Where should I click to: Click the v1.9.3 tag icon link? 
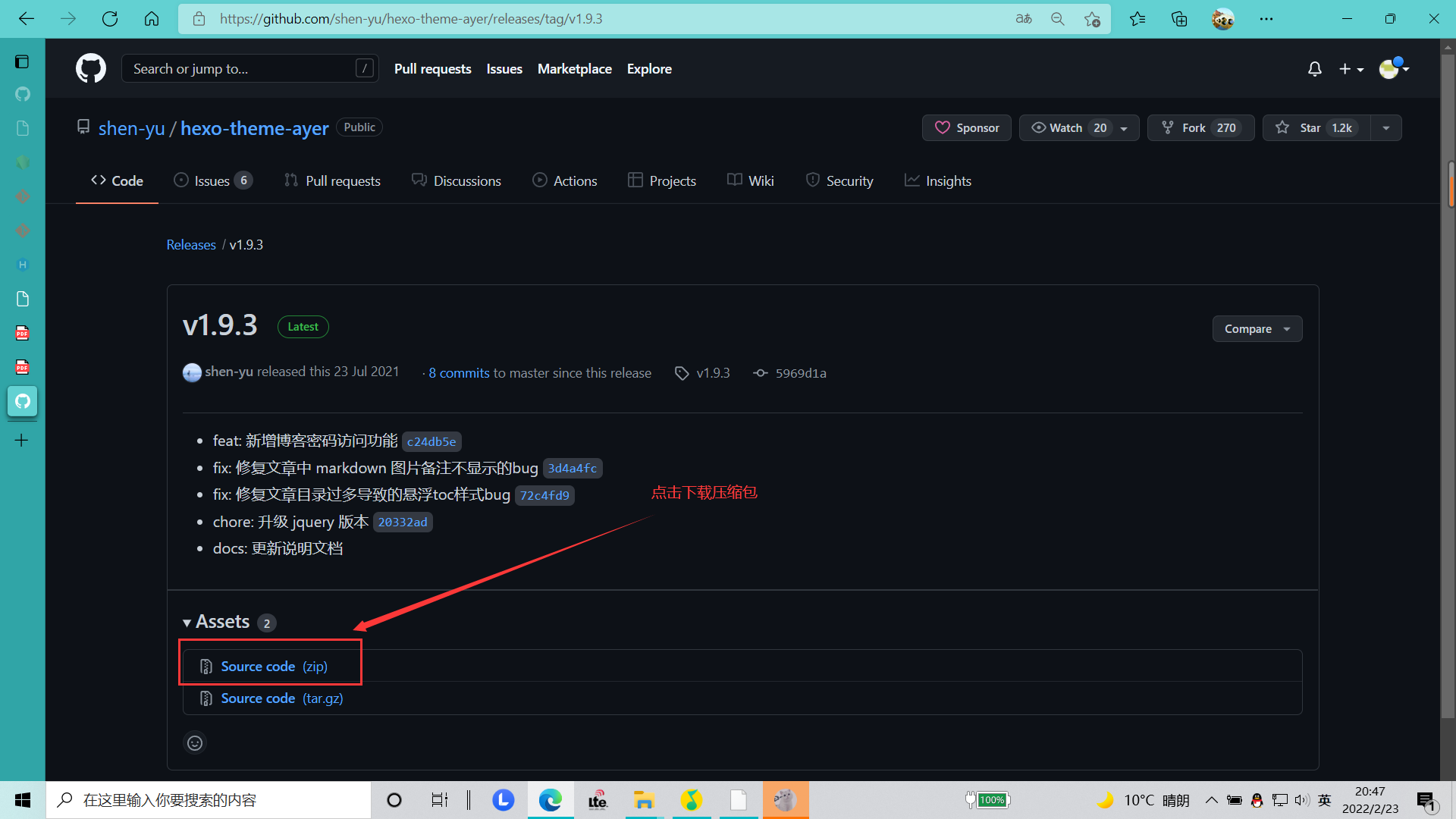click(x=702, y=373)
